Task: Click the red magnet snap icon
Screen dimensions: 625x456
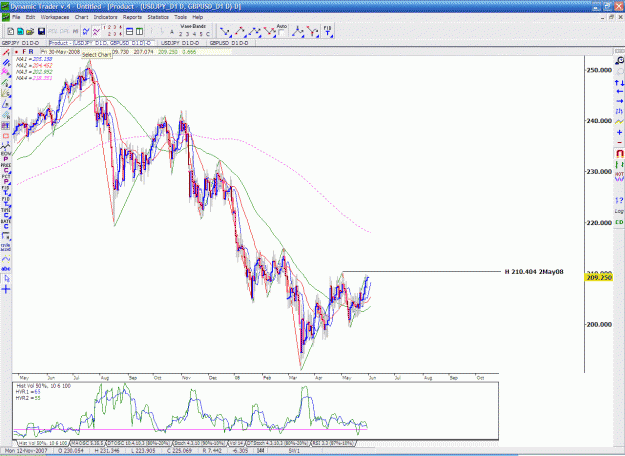Action: tap(619, 153)
